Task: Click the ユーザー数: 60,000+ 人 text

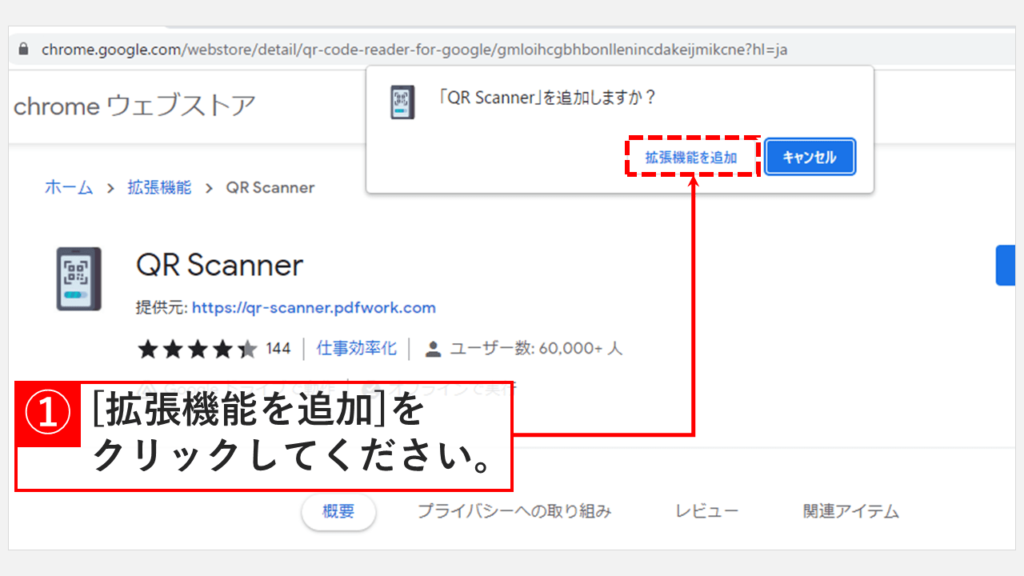Action: tap(536, 348)
